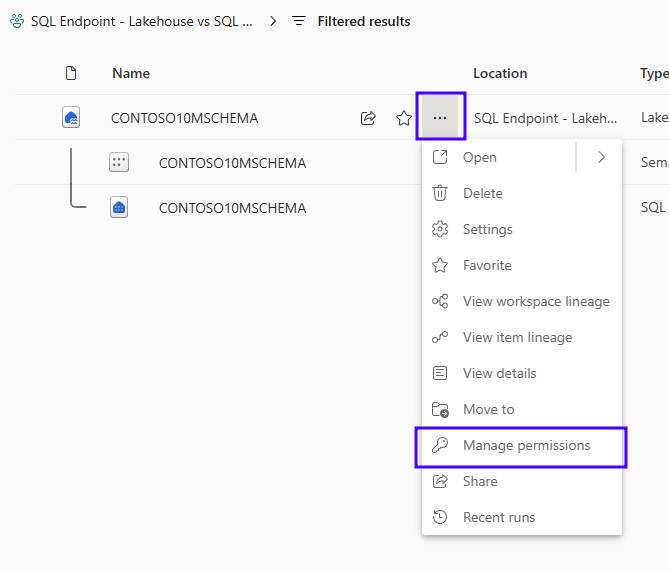669x571 pixels.
Task: Click the workspace icon in the breadcrumb
Action: 16,21
